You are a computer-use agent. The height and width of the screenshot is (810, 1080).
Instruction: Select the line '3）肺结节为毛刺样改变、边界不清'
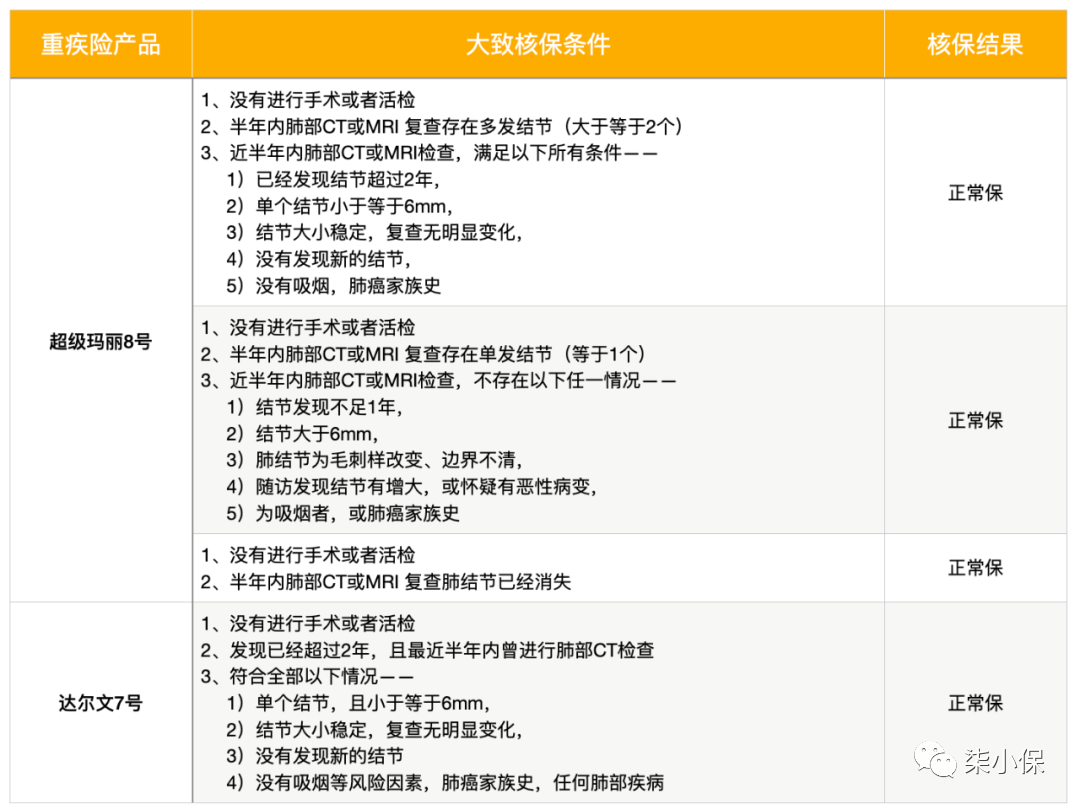[375, 460]
